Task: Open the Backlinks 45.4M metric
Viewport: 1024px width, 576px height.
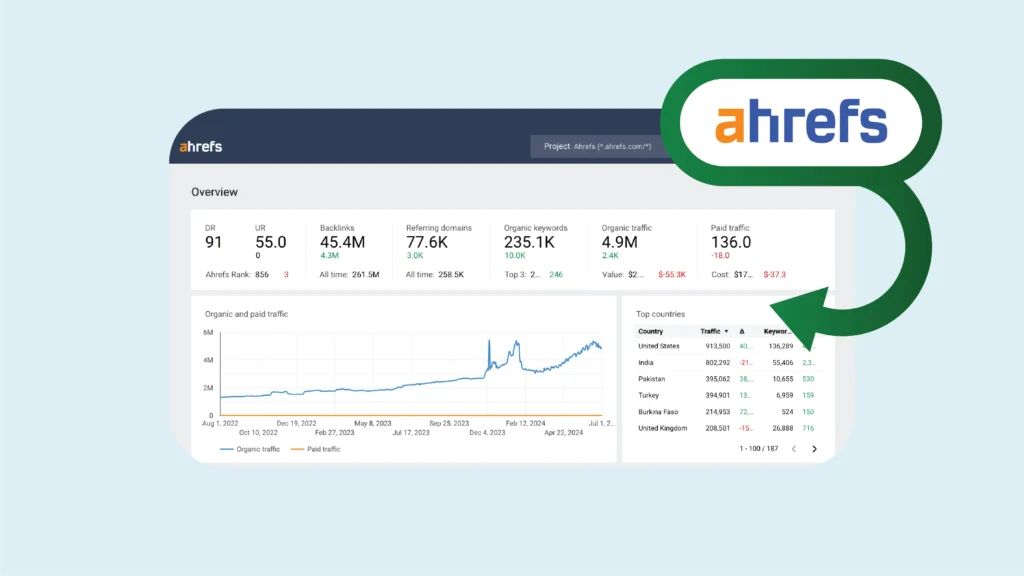Action: [342, 242]
